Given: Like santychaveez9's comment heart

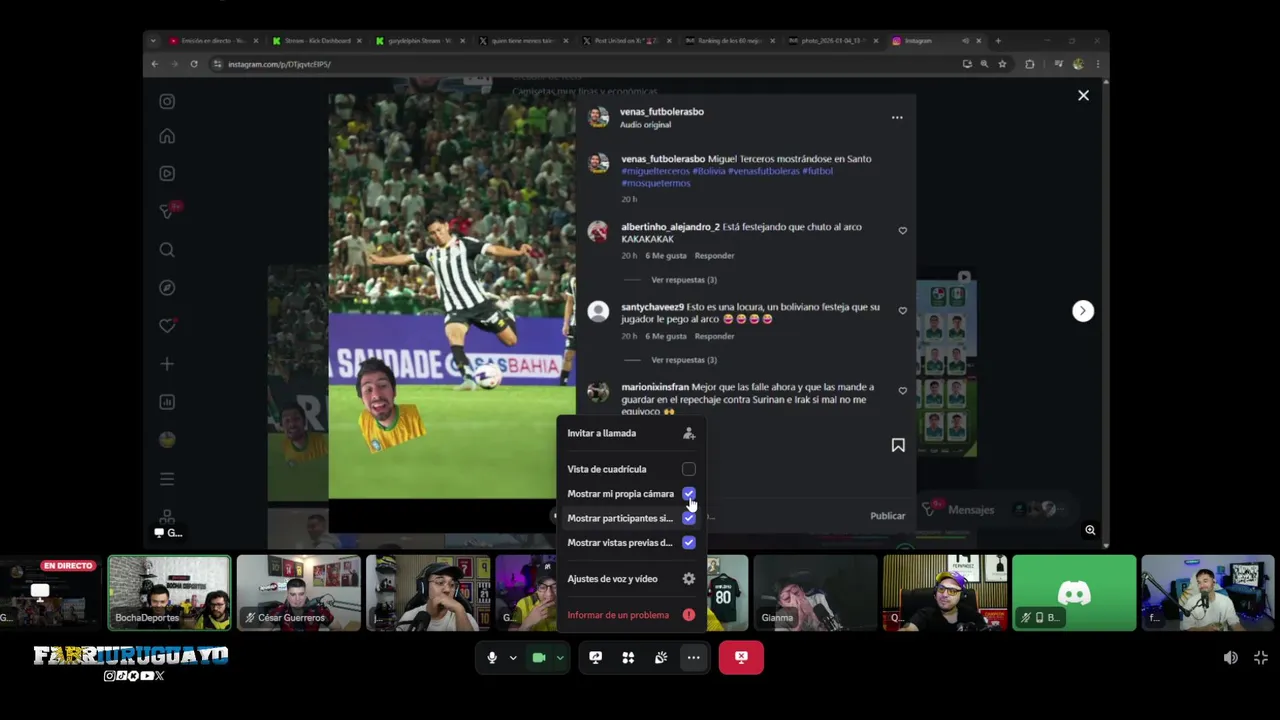Looking at the screenshot, I should click(902, 311).
